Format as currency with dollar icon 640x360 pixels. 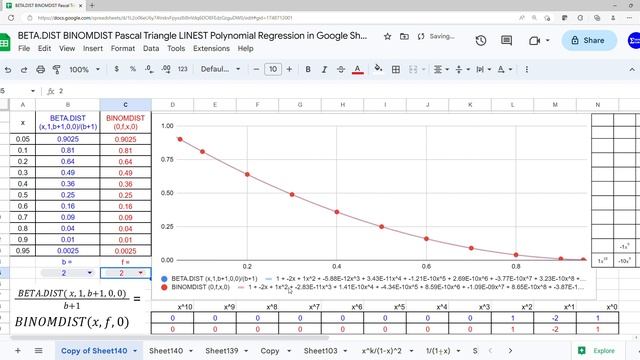tap(117, 69)
